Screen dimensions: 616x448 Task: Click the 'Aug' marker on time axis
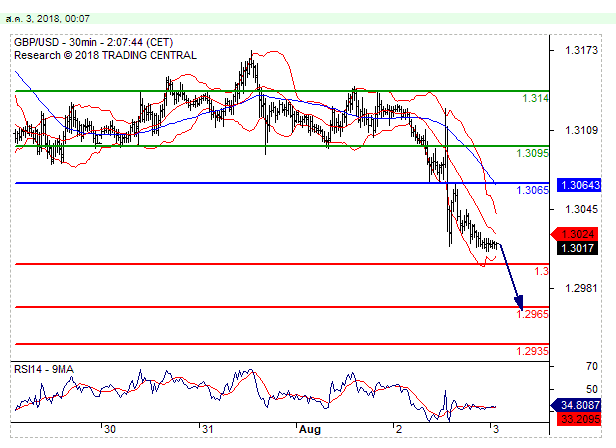tap(310, 430)
